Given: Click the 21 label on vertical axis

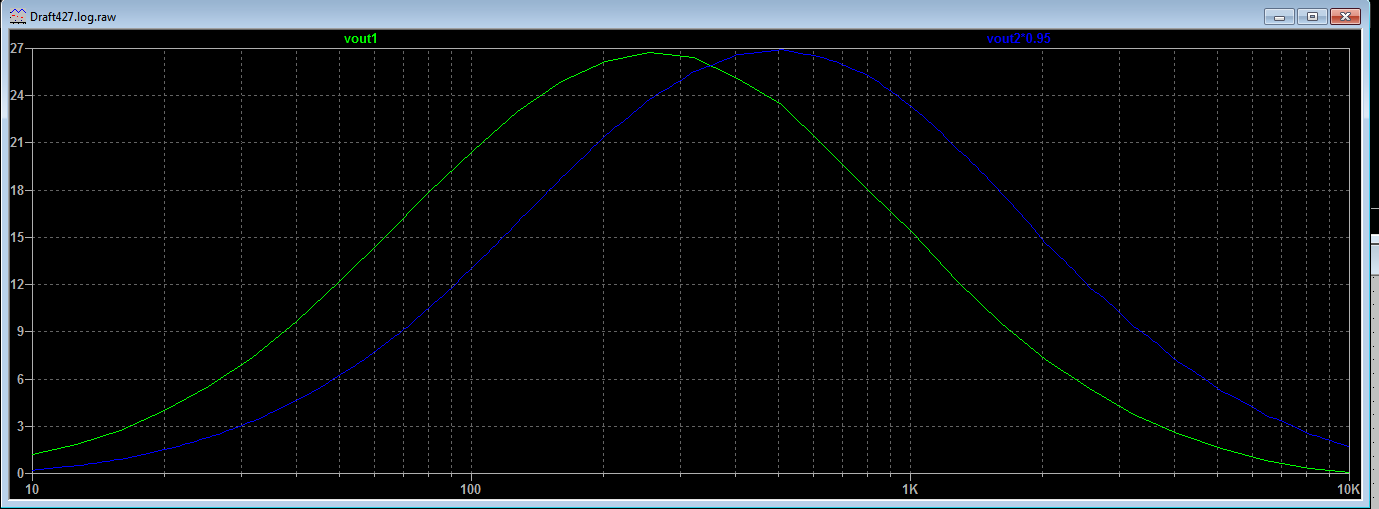Looking at the screenshot, I should 17,142.
